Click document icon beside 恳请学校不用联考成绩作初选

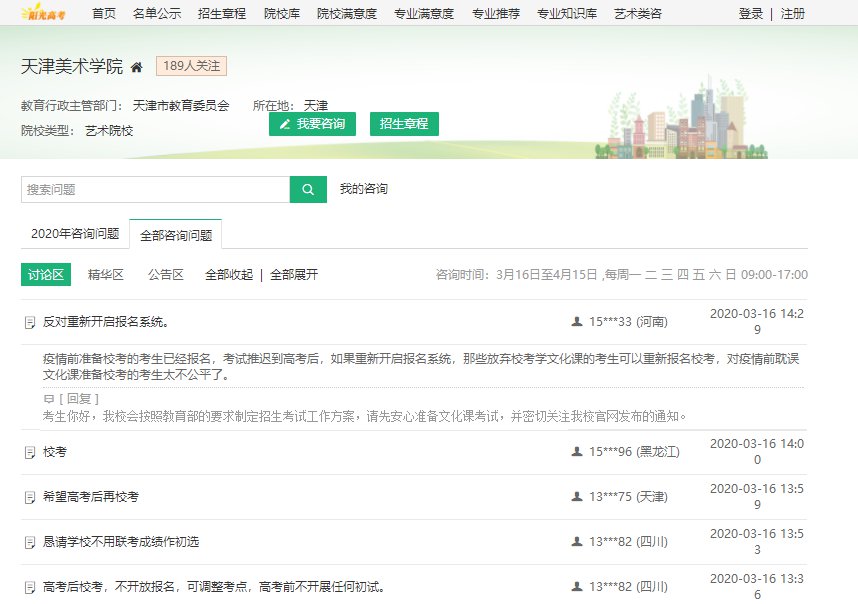click(30, 542)
